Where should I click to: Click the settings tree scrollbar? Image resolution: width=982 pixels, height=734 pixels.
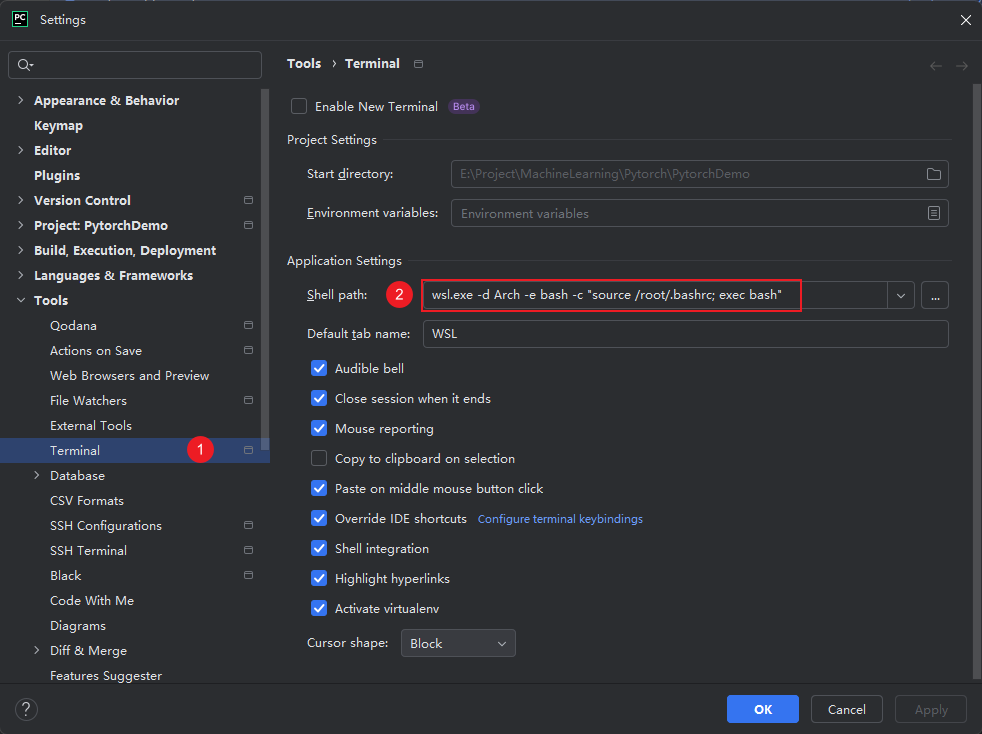[x=265, y=269]
